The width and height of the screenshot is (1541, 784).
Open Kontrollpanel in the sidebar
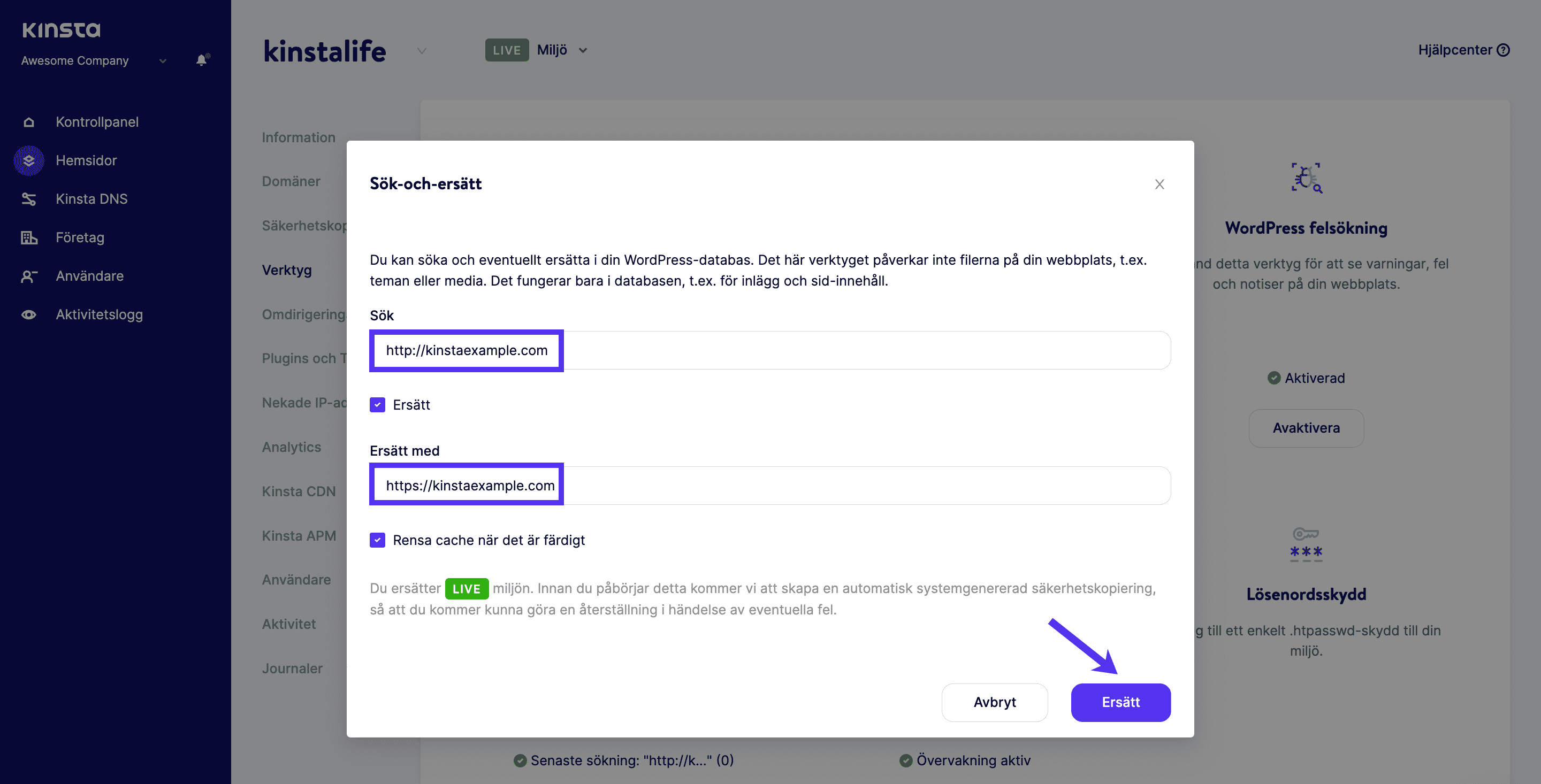(97, 122)
